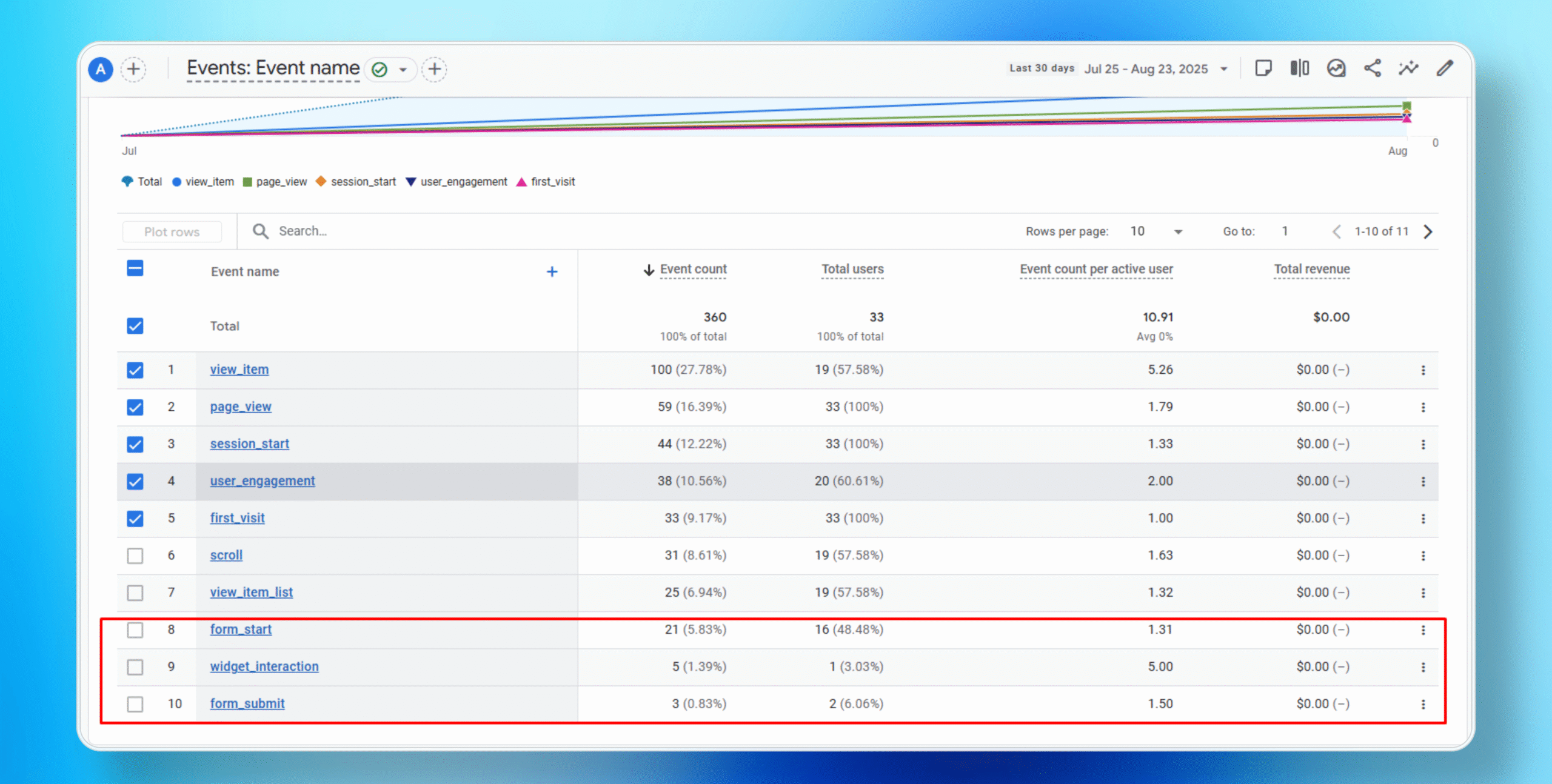The image size is (1552, 784).
Task: Uncheck the view_item row checkbox
Action: 135,370
